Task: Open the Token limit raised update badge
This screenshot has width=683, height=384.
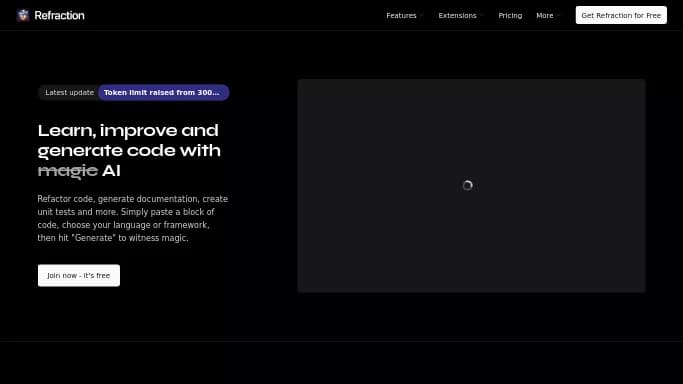Action: [163, 92]
